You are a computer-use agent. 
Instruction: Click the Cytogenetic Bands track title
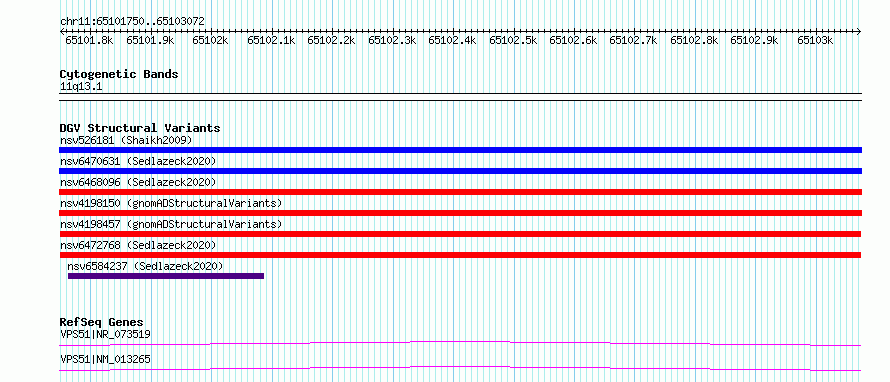(119, 74)
